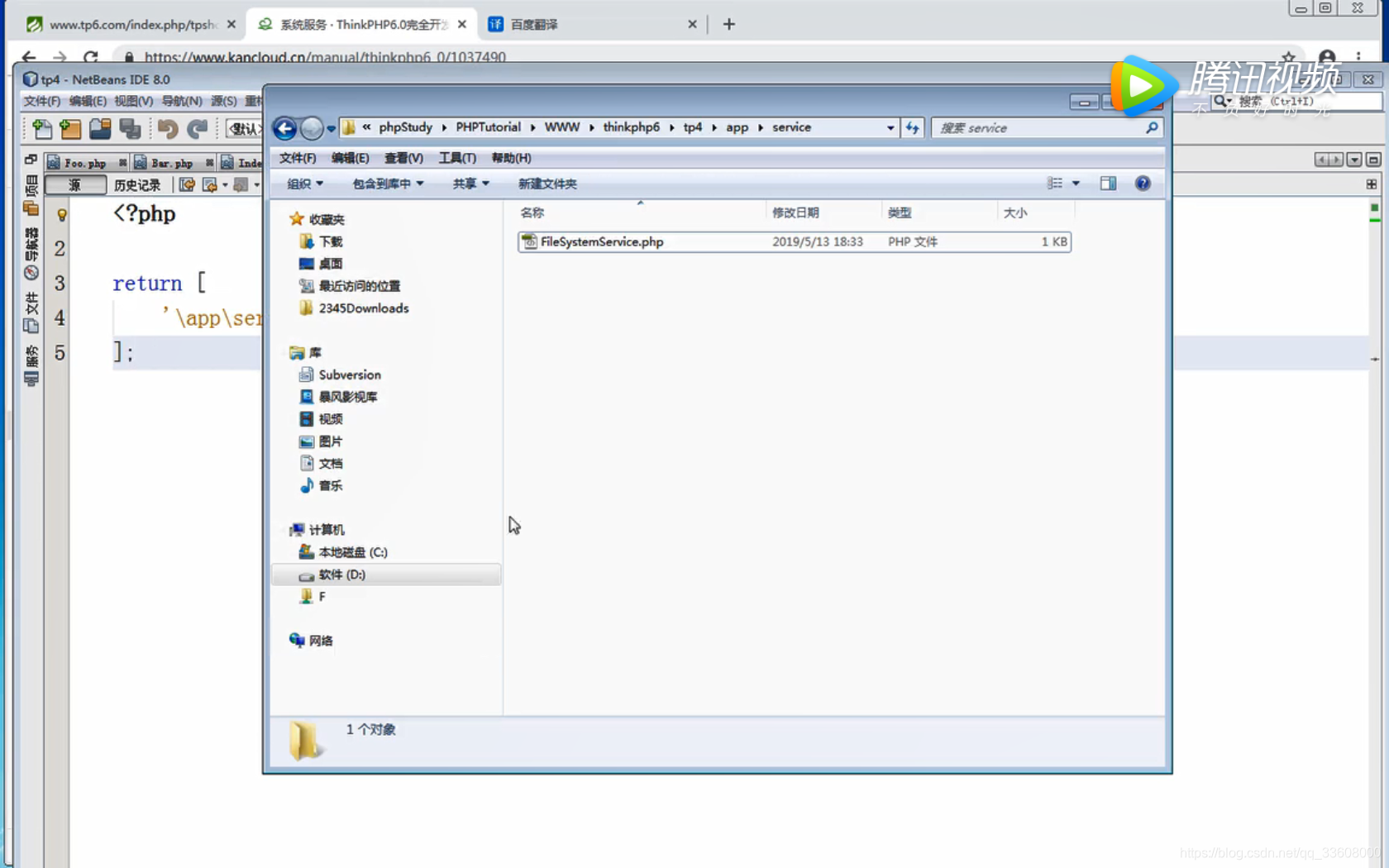Image resolution: width=1389 pixels, height=868 pixels.
Task: Open NetBeans Files side panel
Action: [x=31, y=312]
